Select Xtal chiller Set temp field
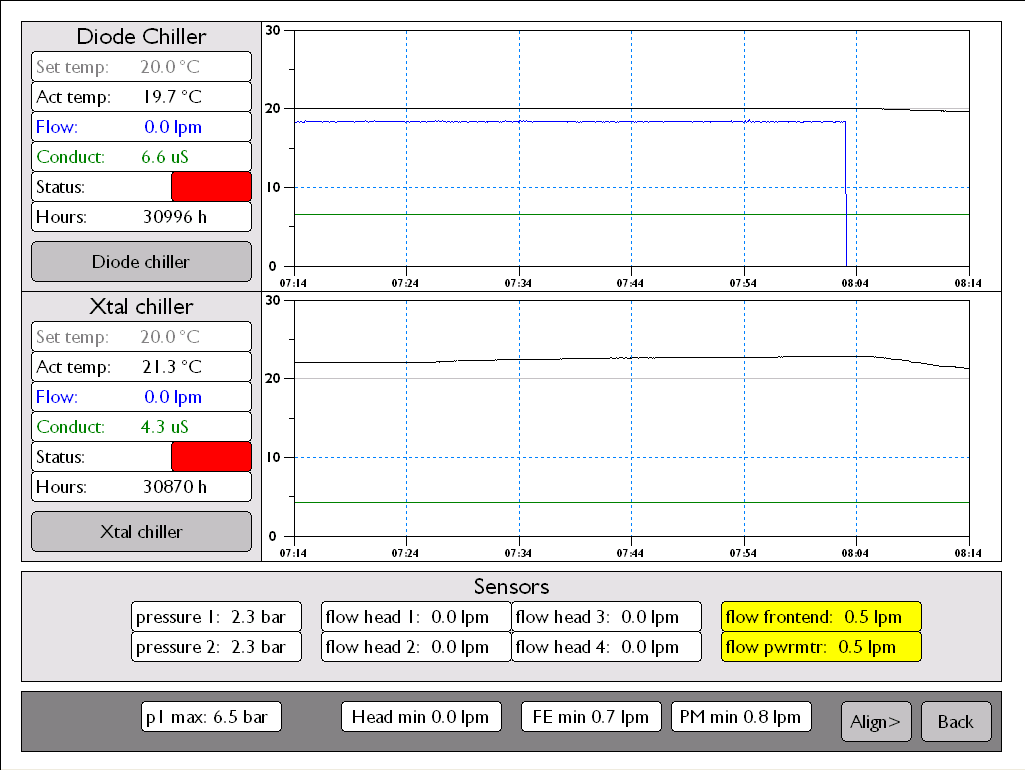 click(141, 337)
